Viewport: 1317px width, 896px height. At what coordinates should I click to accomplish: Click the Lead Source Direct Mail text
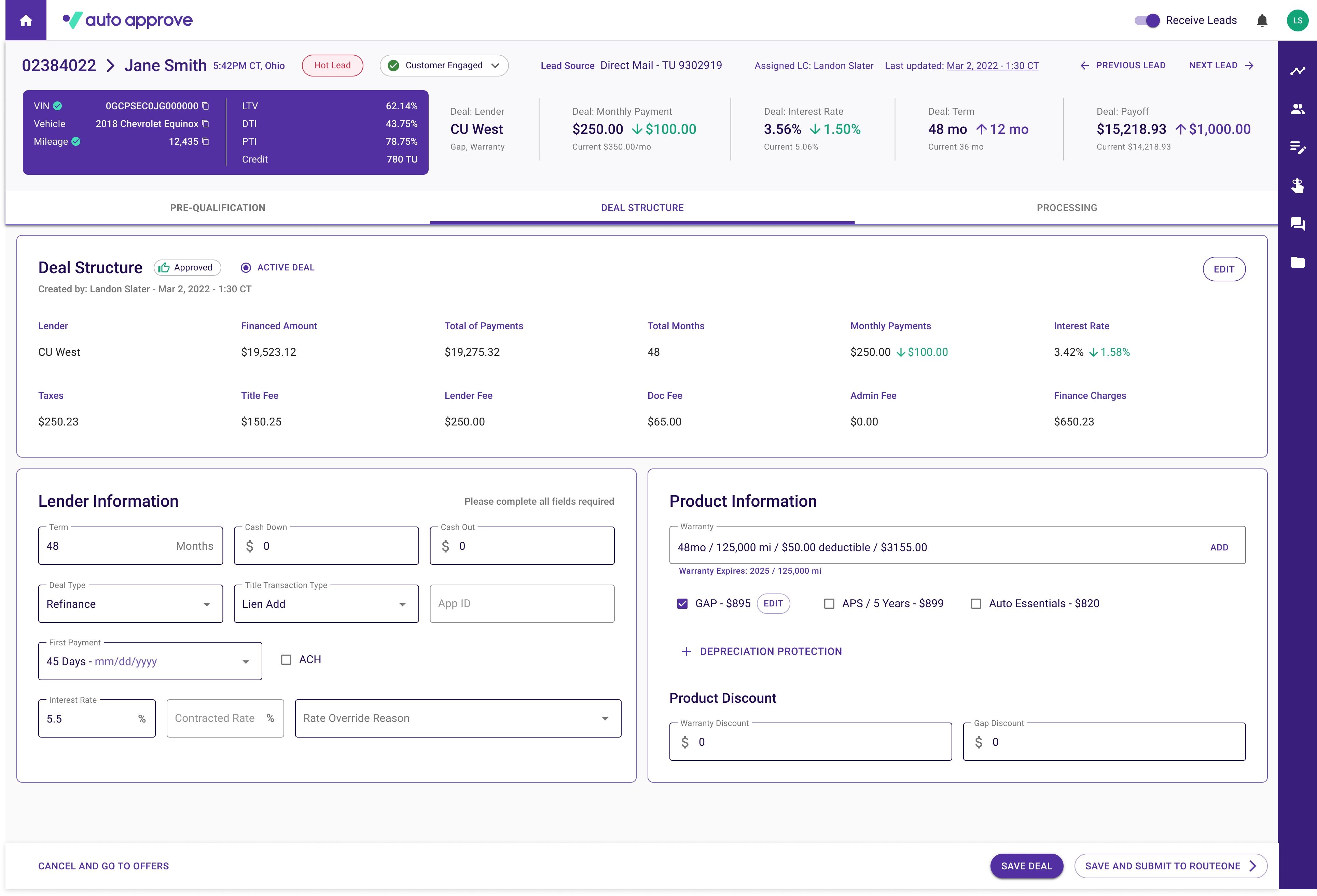(661, 66)
